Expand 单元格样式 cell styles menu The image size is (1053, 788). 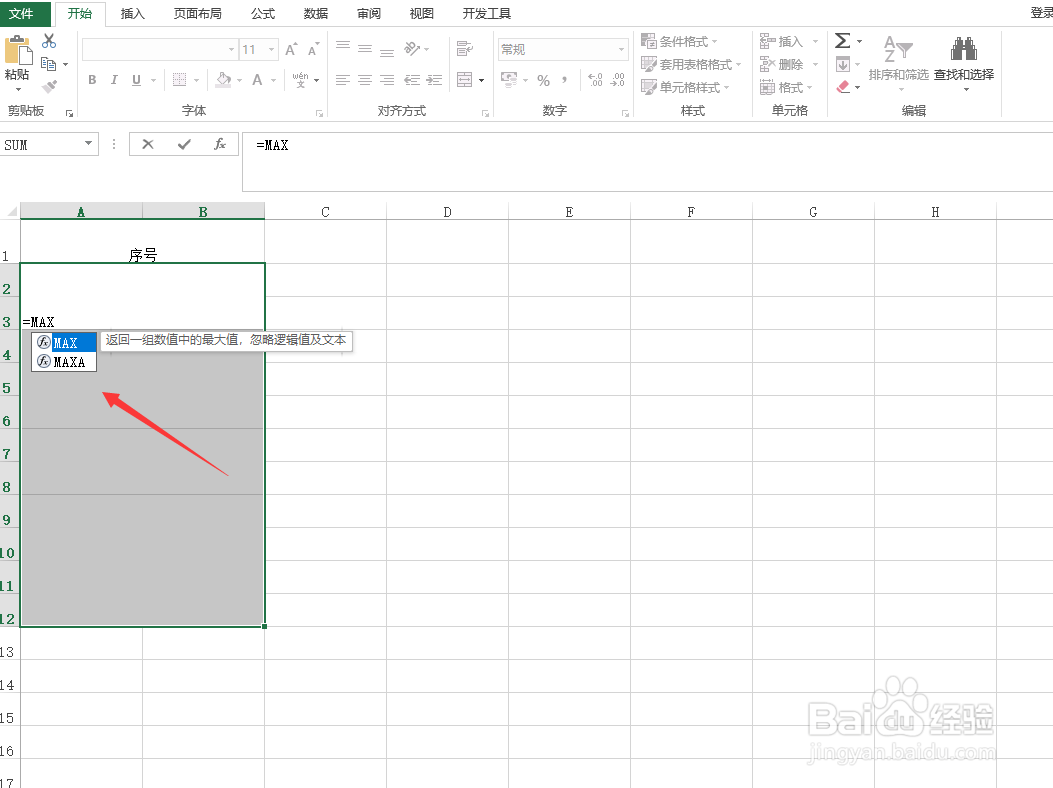[x=686, y=87]
